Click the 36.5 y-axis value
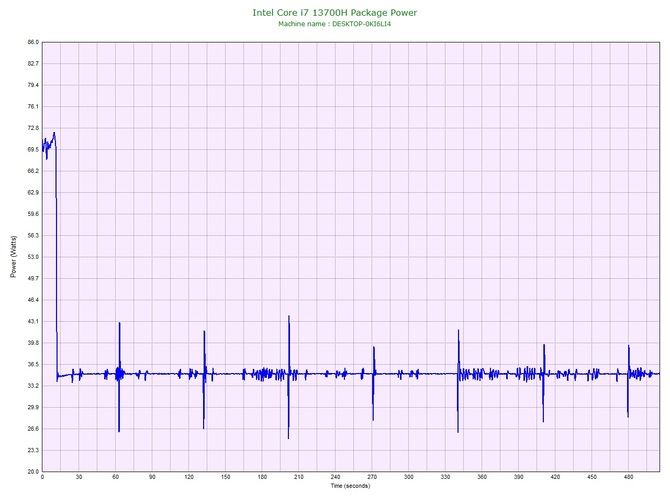The width and height of the screenshot is (670, 503). tap(33, 365)
